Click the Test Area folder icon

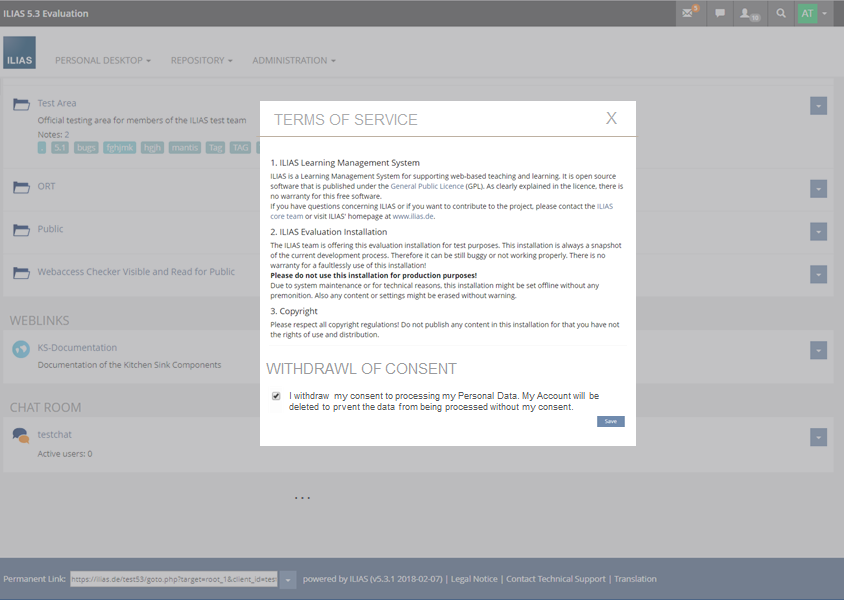point(21,105)
